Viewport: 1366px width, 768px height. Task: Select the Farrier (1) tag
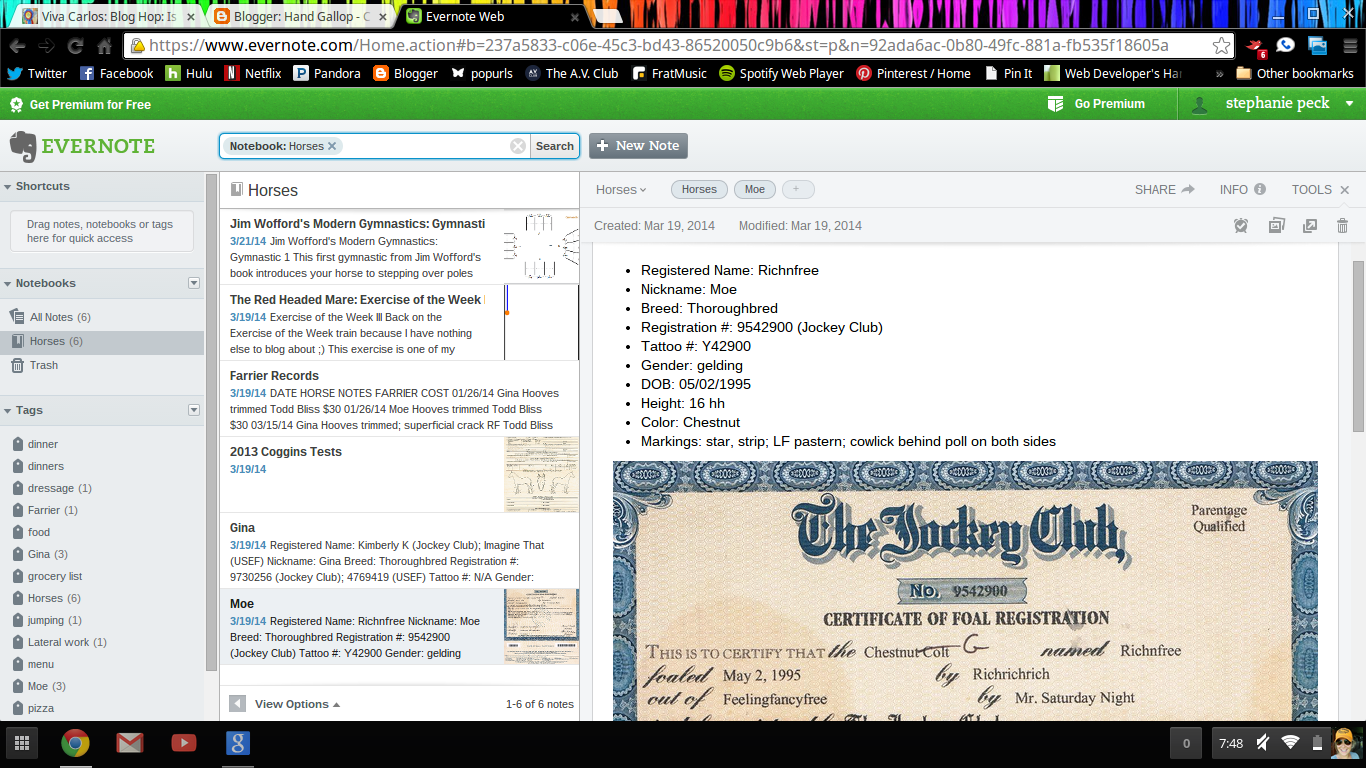(52, 510)
